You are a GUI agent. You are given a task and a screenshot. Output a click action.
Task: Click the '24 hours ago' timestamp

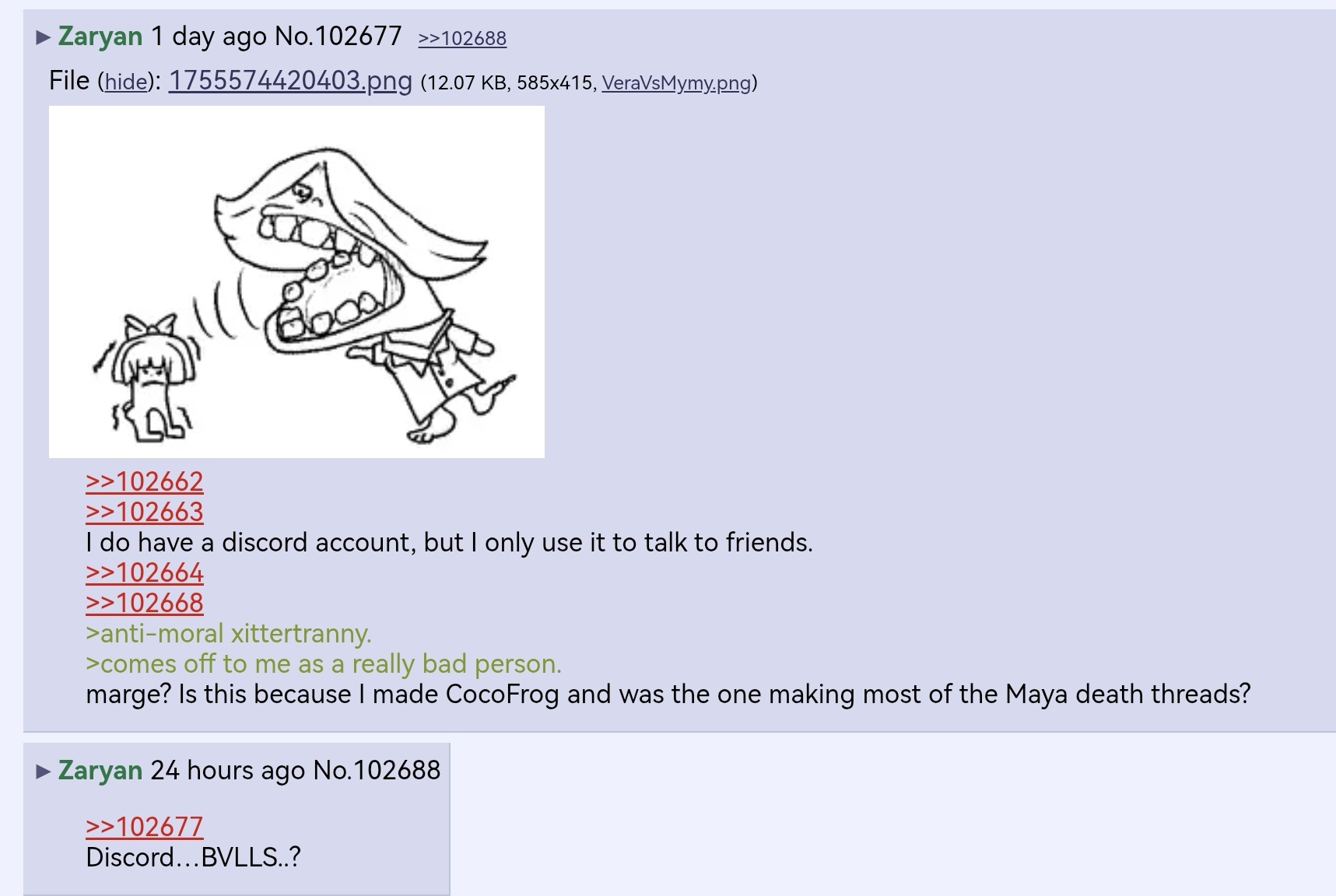point(228,770)
